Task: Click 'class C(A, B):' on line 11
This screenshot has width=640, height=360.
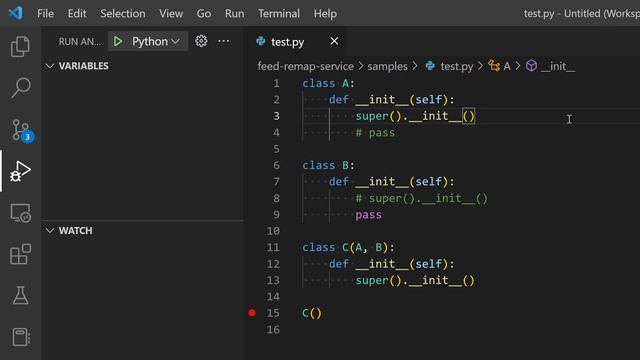Action: click(349, 247)
